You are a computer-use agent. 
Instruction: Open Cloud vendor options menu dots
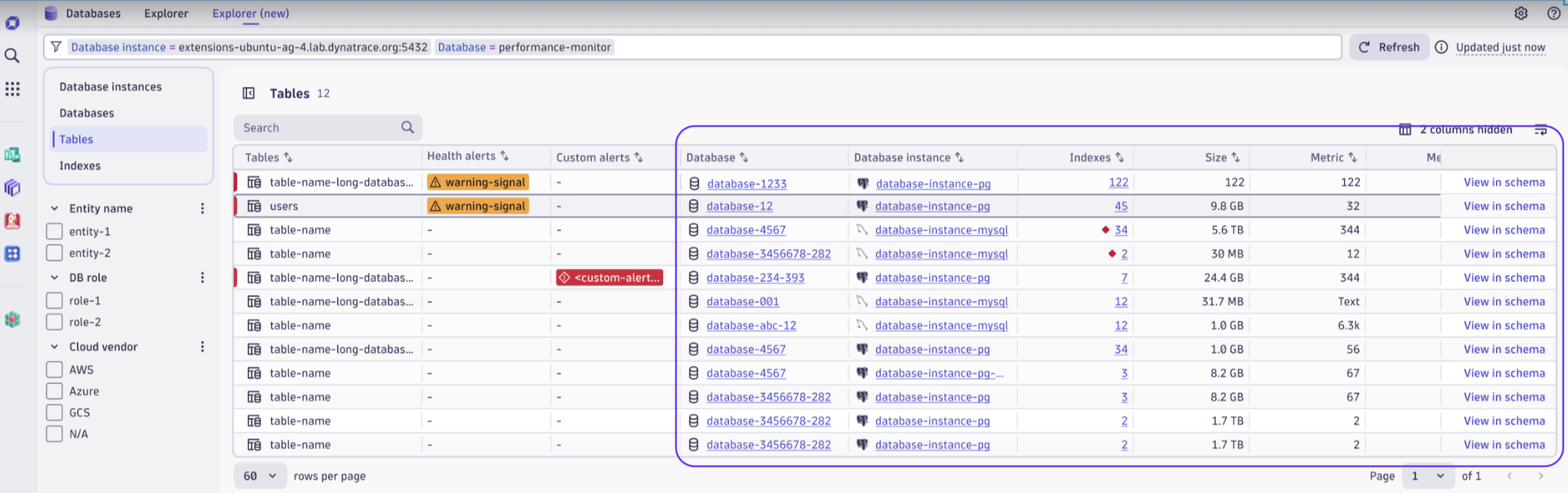point(203,346)
